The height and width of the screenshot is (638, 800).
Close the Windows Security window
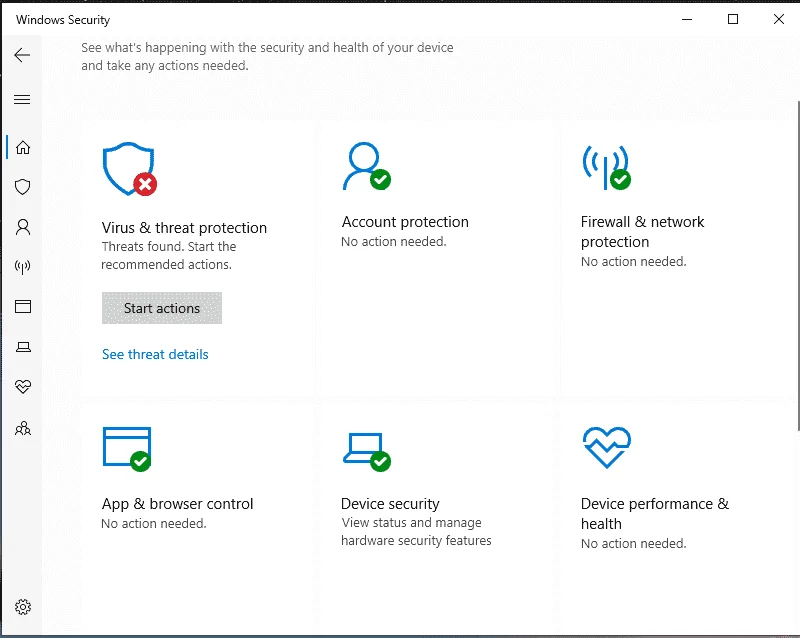[779, 19]
